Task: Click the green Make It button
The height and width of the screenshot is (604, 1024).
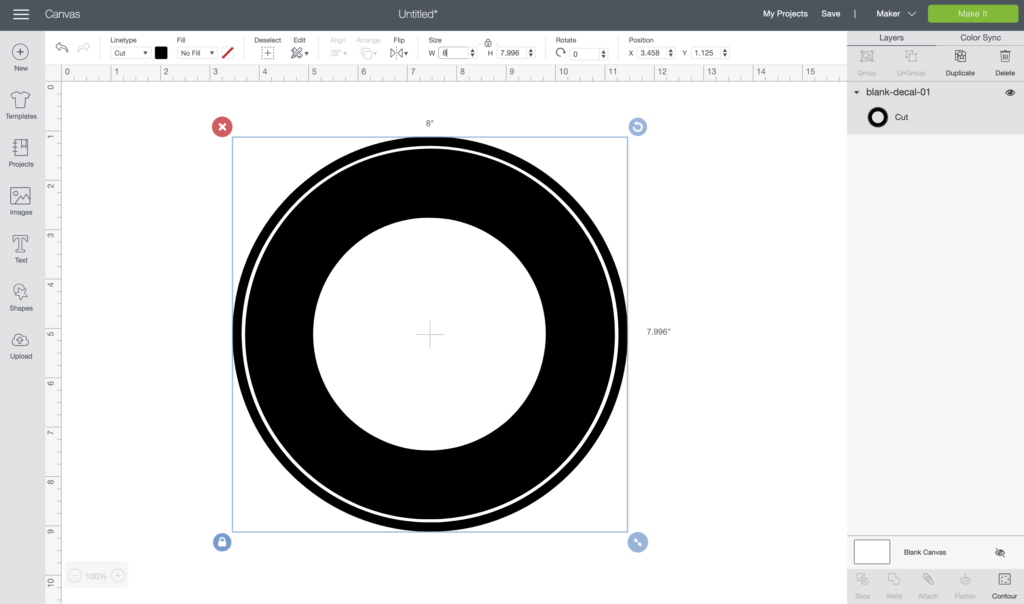Action: tap(973, 14)
